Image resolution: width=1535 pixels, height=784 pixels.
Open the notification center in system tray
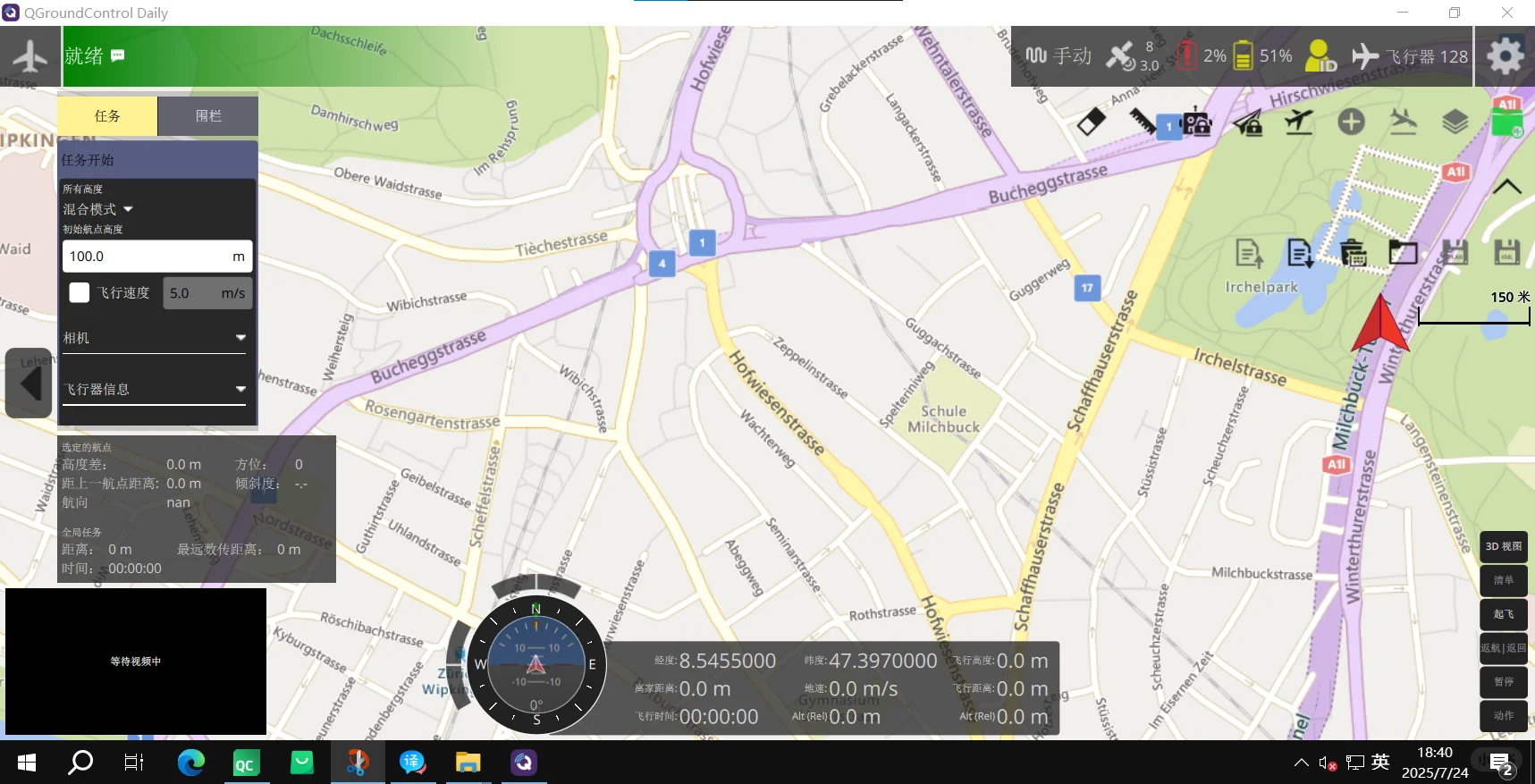click(x=1501, y=763)
